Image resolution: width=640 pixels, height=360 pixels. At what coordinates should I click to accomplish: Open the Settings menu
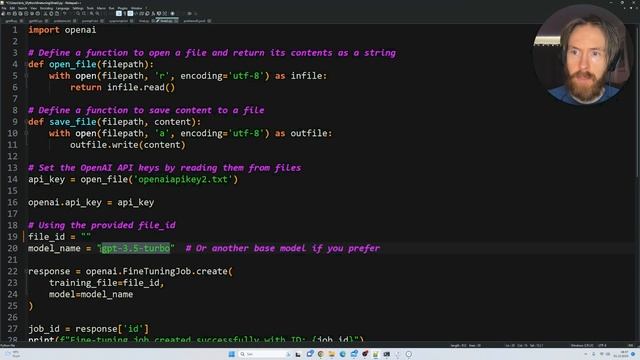(78, 8)
